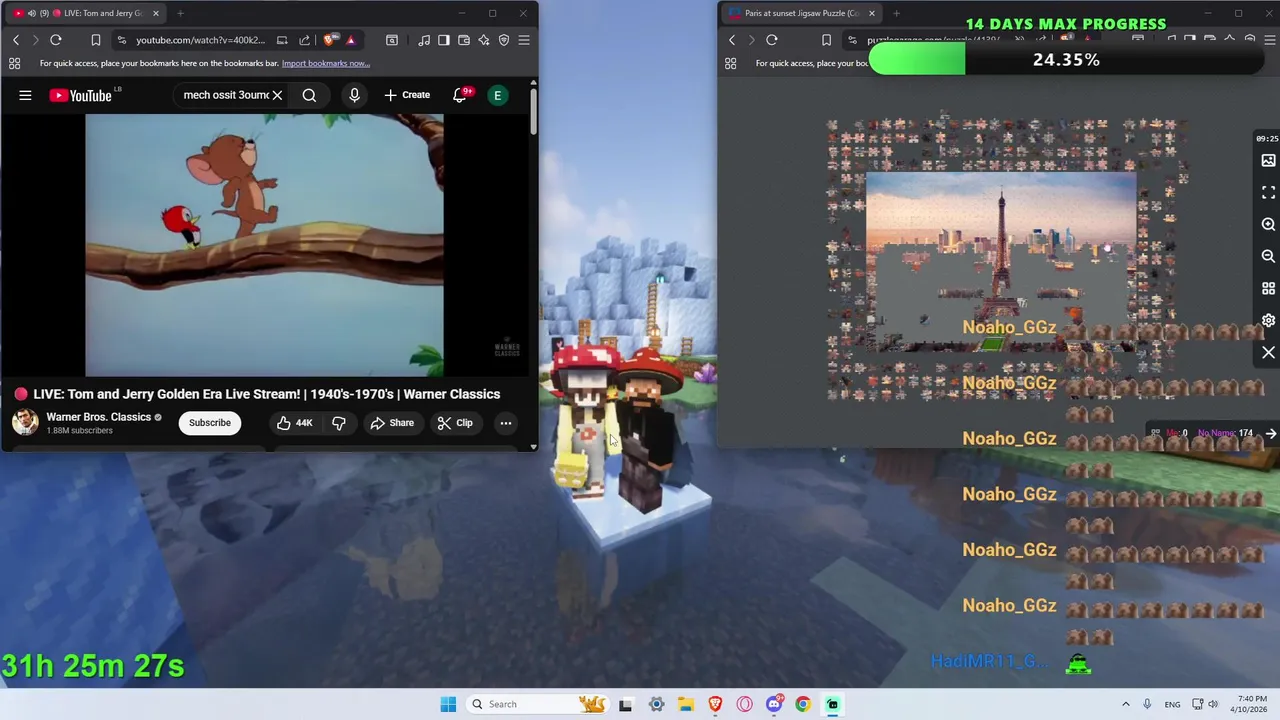Open a new tab in YouTube window
1280x720 pixels.
pos(180,13)
